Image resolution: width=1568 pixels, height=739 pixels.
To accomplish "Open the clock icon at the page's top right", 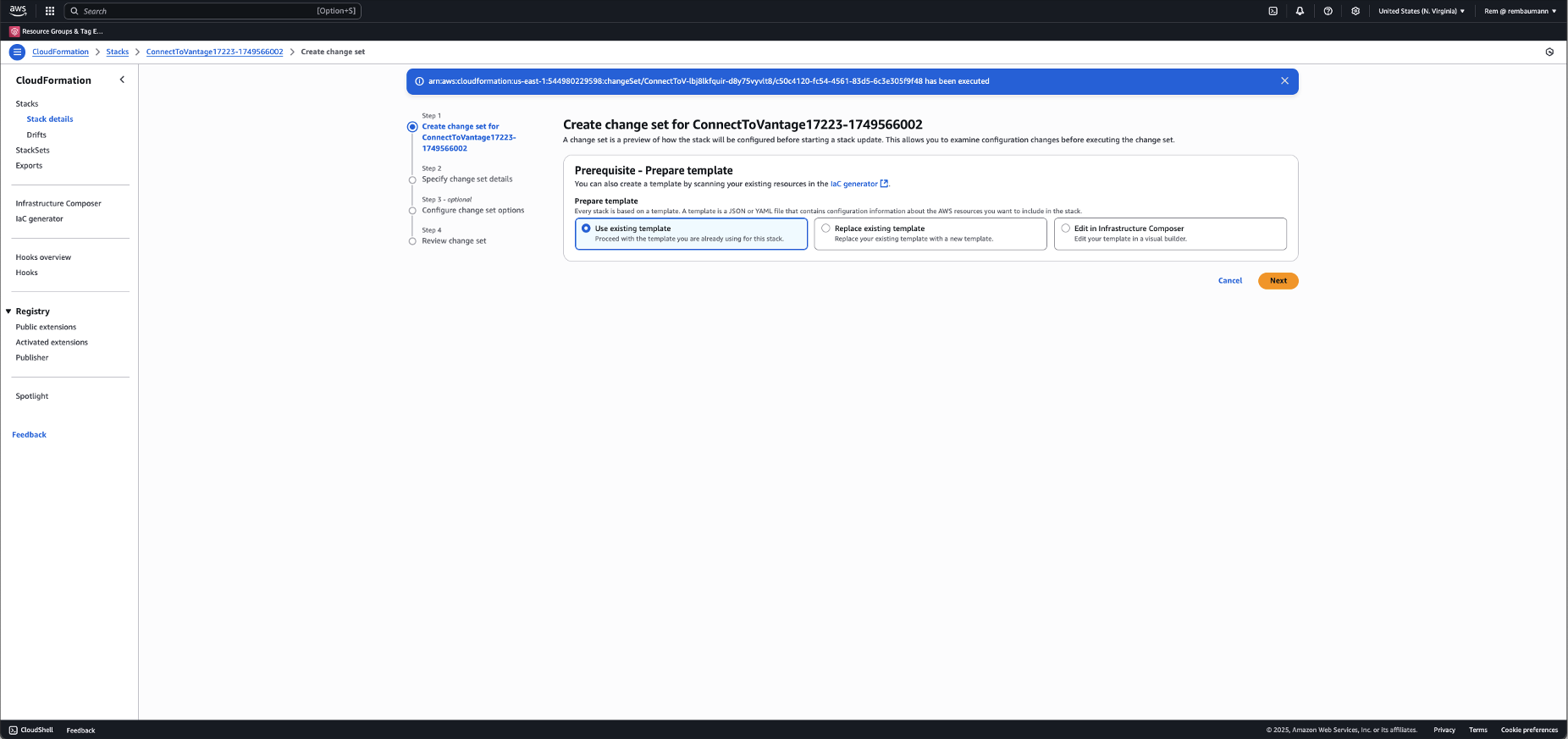I will point(1549,52).
